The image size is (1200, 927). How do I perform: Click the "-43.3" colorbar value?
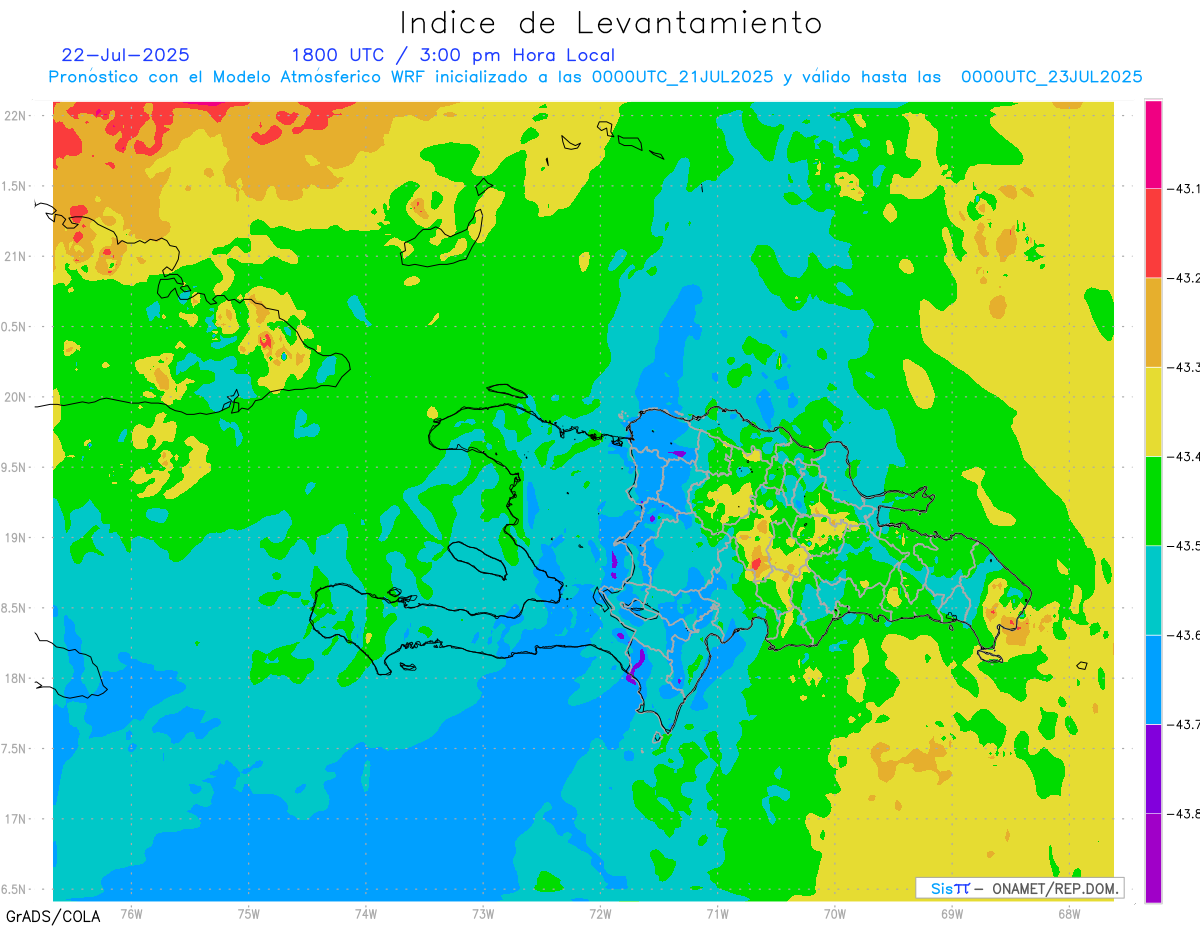(1184, 367)
